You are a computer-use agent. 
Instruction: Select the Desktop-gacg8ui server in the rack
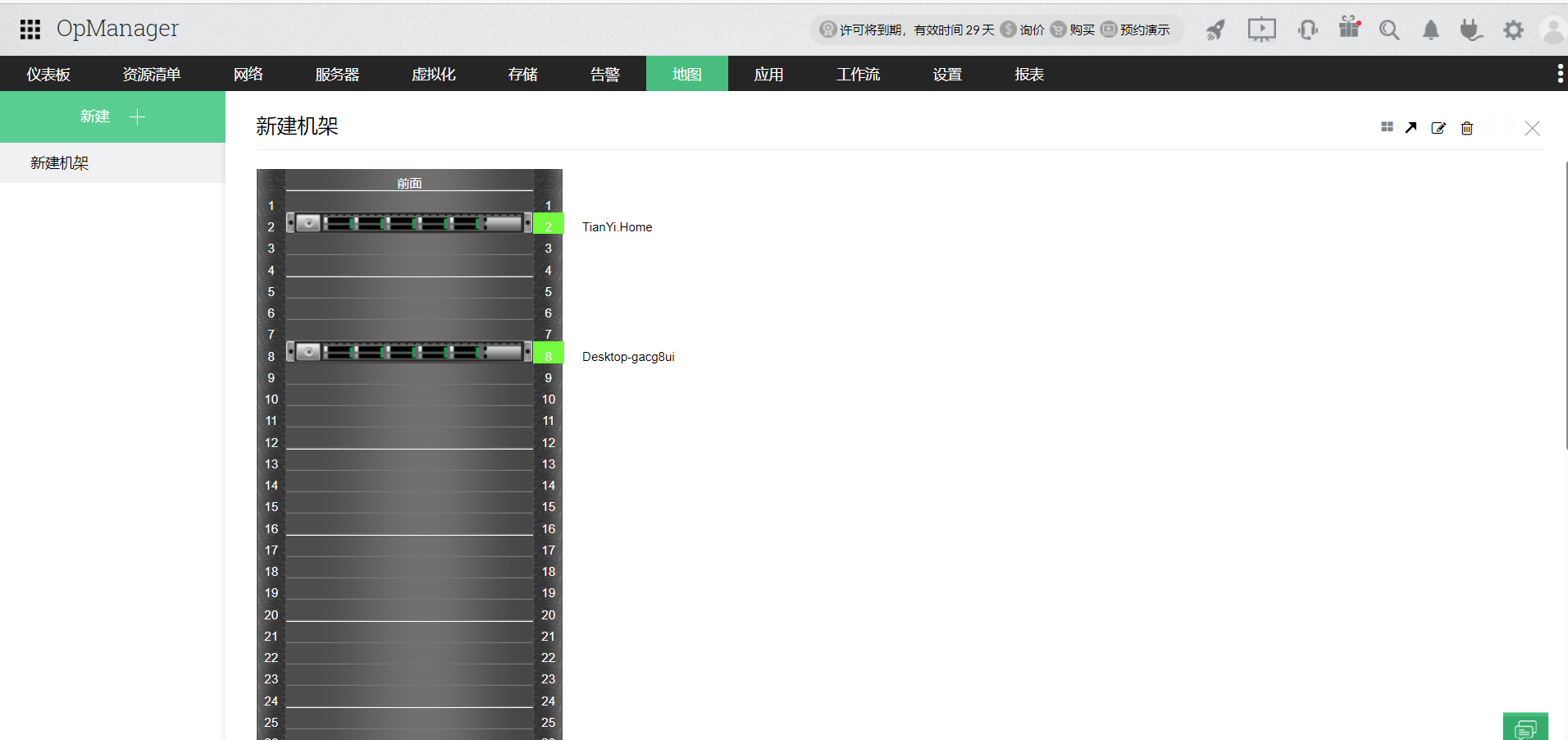[409, 352]
